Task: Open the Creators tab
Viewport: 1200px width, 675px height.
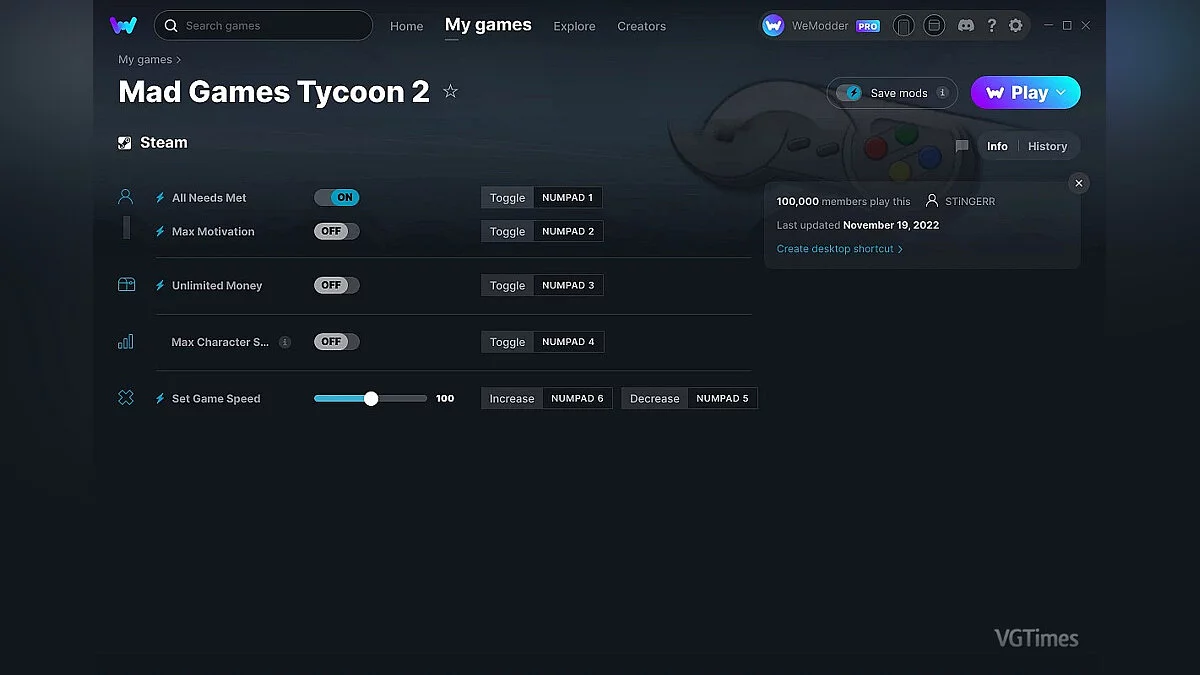Action: click(x=641, y=26)
